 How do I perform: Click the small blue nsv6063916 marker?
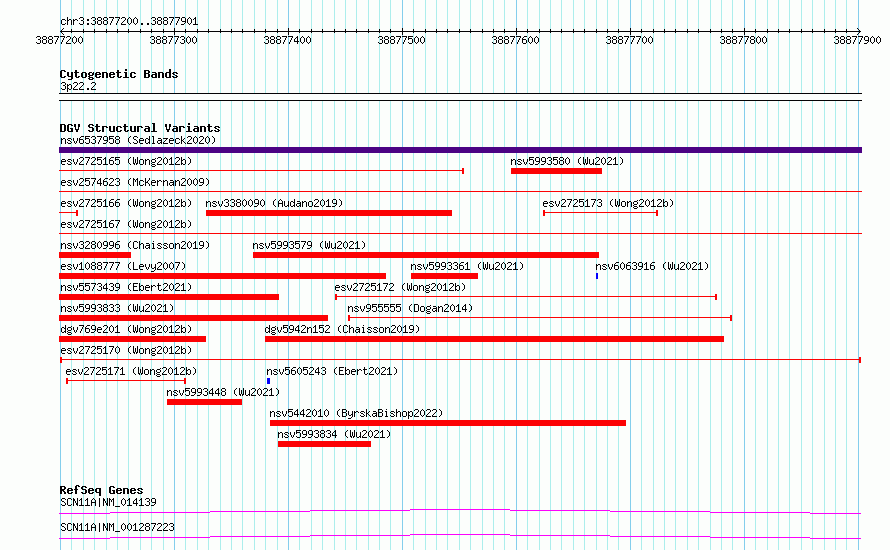click(597, 276)
